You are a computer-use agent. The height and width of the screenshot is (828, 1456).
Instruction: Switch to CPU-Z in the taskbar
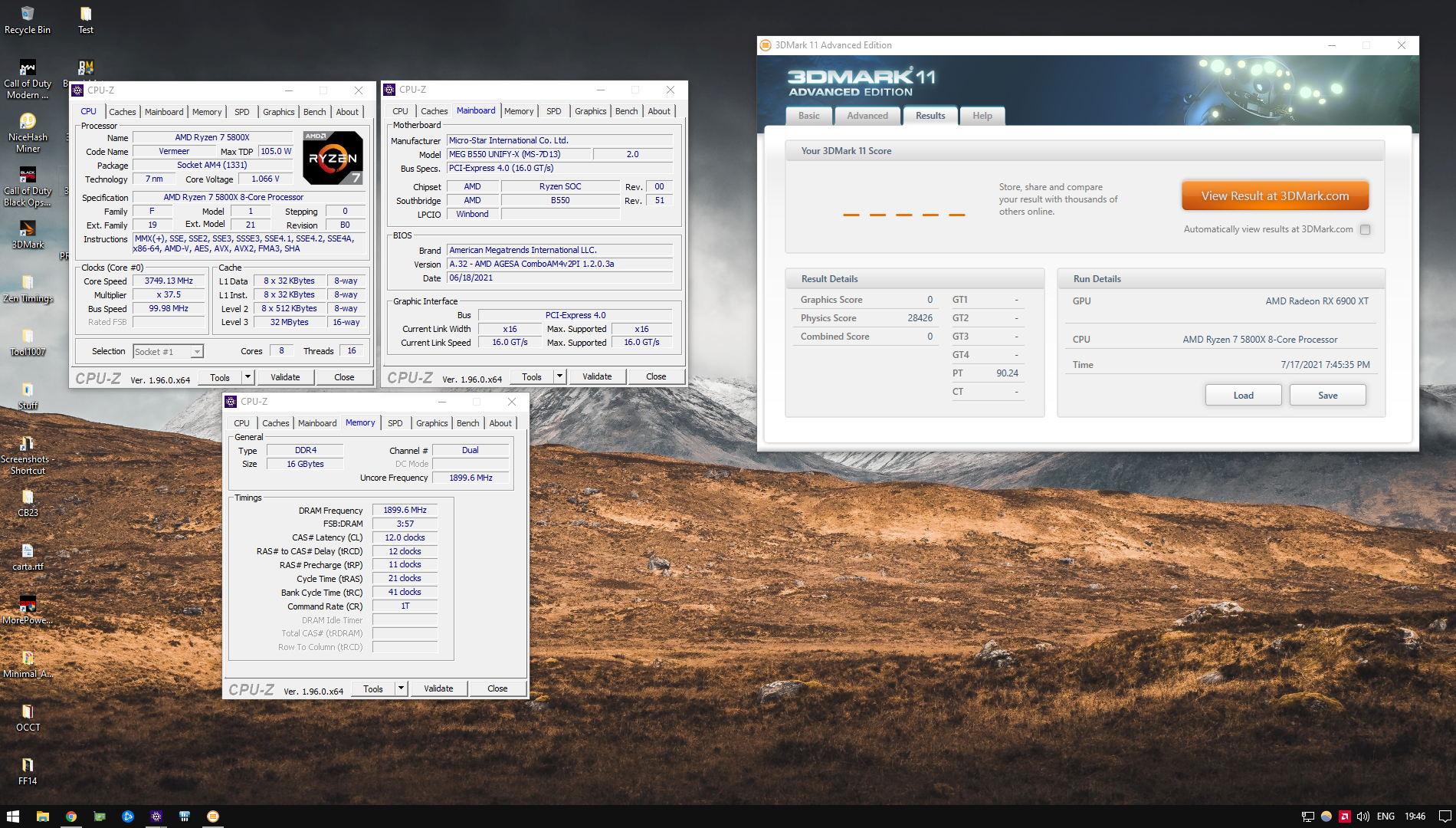click(x=156, y=816)
